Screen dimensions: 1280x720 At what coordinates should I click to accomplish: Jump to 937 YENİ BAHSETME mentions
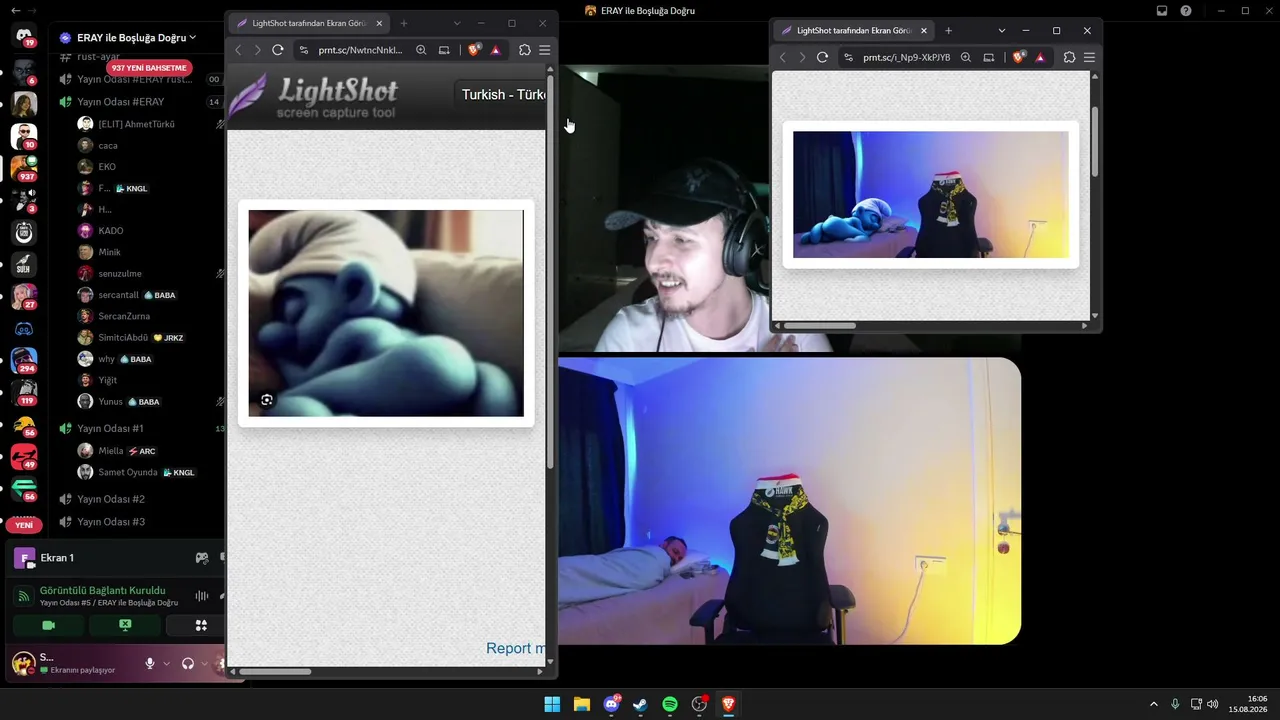pyautogui.click(x=149, y=68)
